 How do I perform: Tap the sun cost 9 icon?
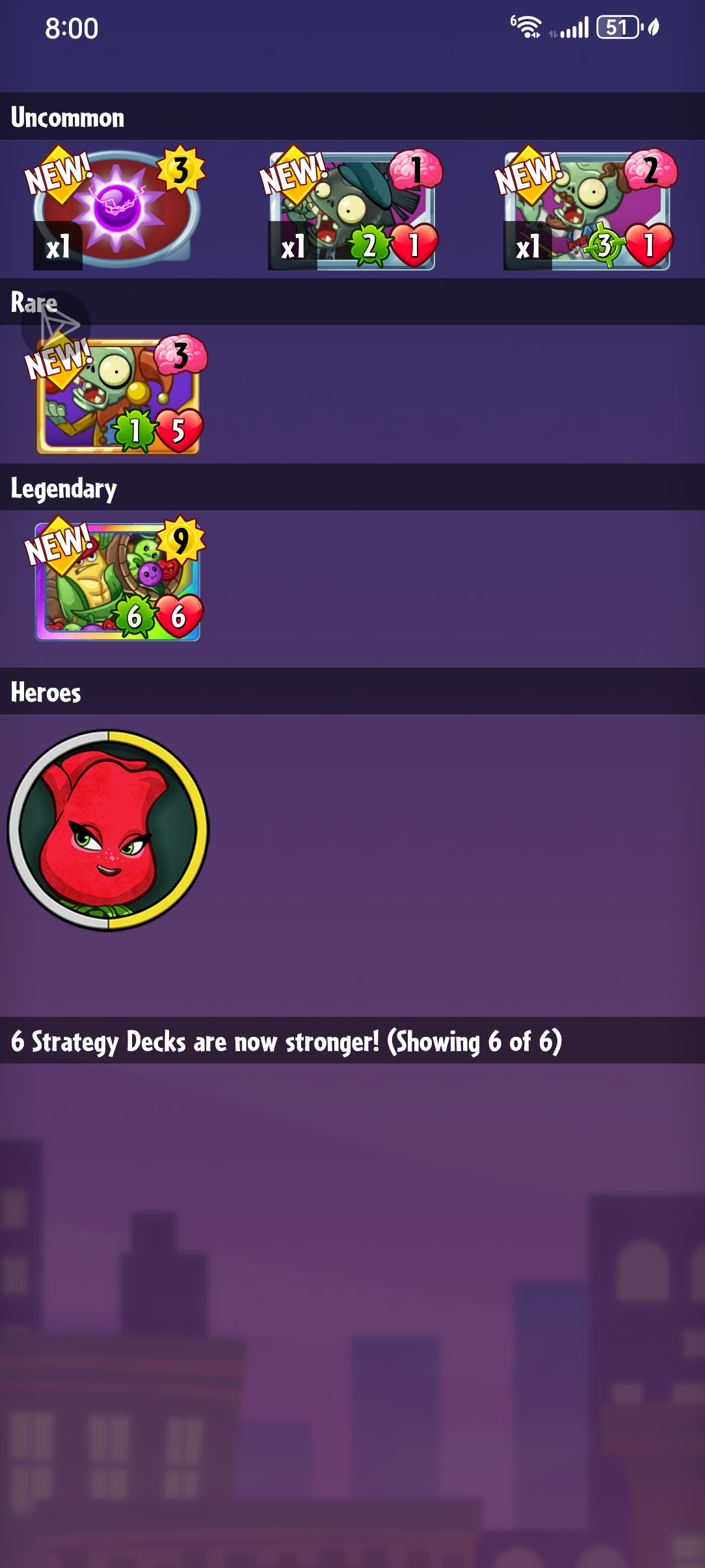coord(181,540)
